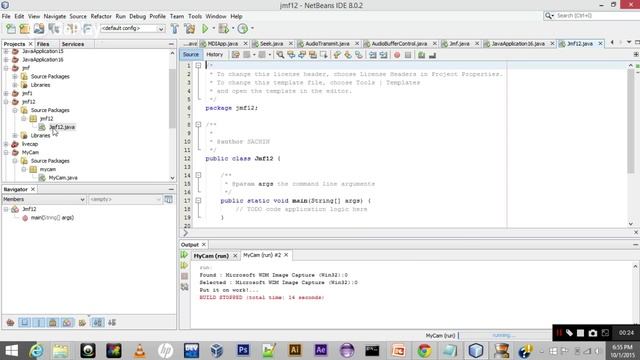Click the Find Selection magnifier icon in editor toolbar

point(280,55)
